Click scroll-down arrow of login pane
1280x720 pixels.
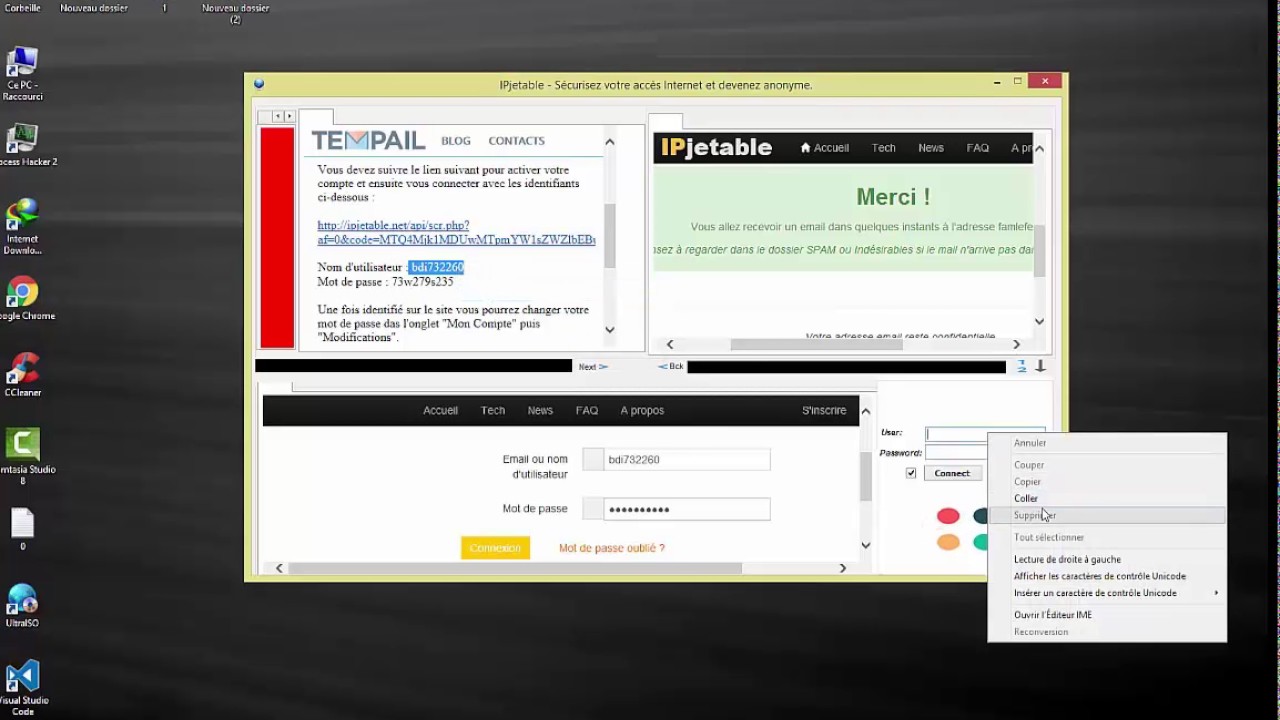[x=866, y=545]
